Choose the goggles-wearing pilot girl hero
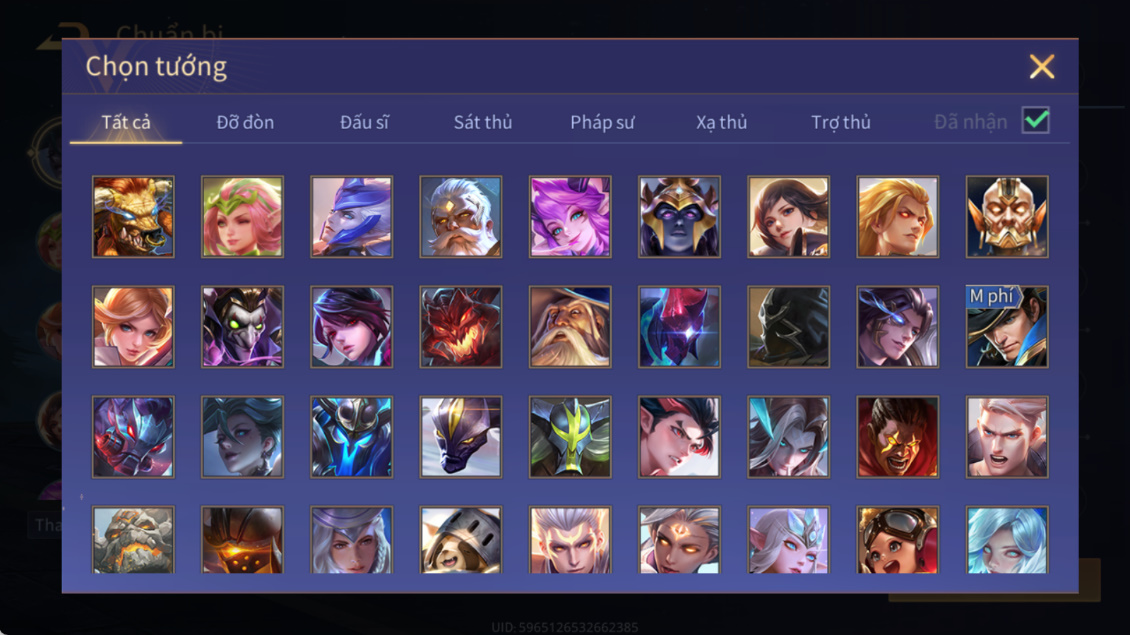 click(x=897, y=540)
